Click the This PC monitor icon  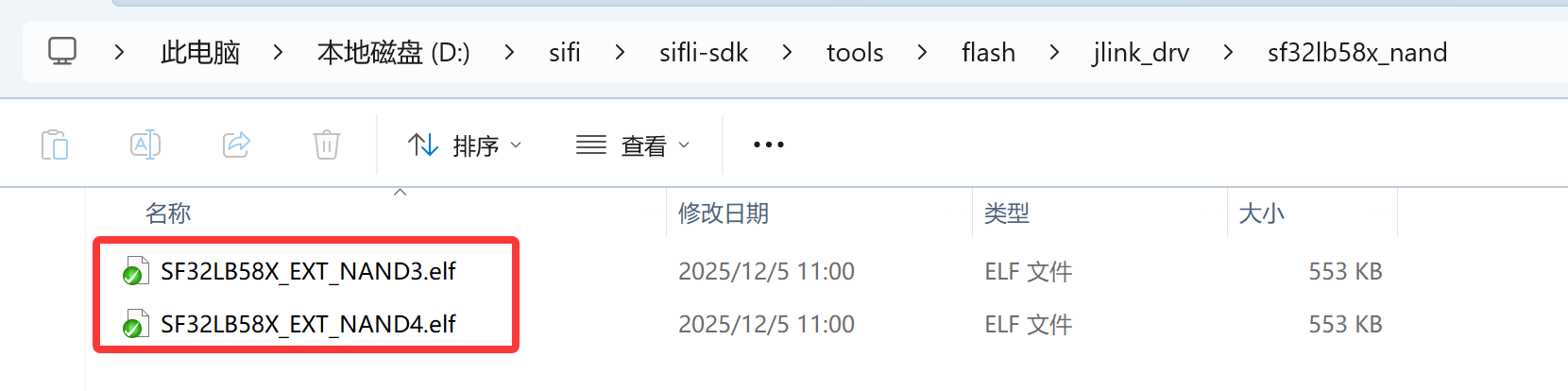(x=62, y=51)
